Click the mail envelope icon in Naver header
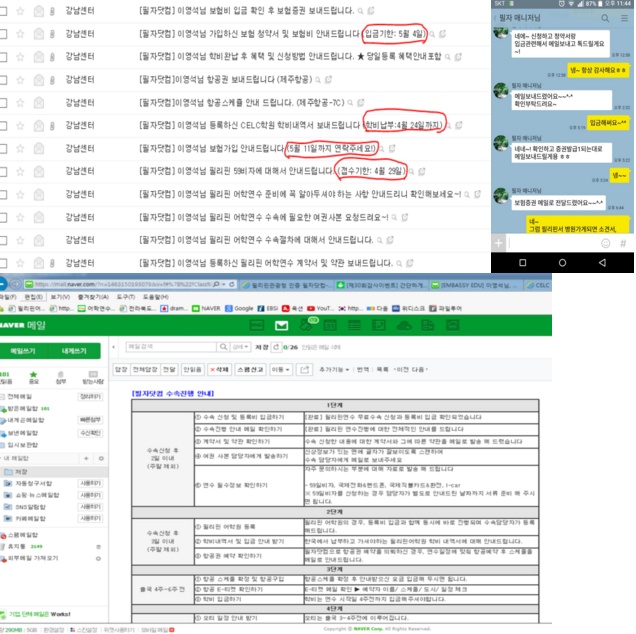 click(281, 326)
